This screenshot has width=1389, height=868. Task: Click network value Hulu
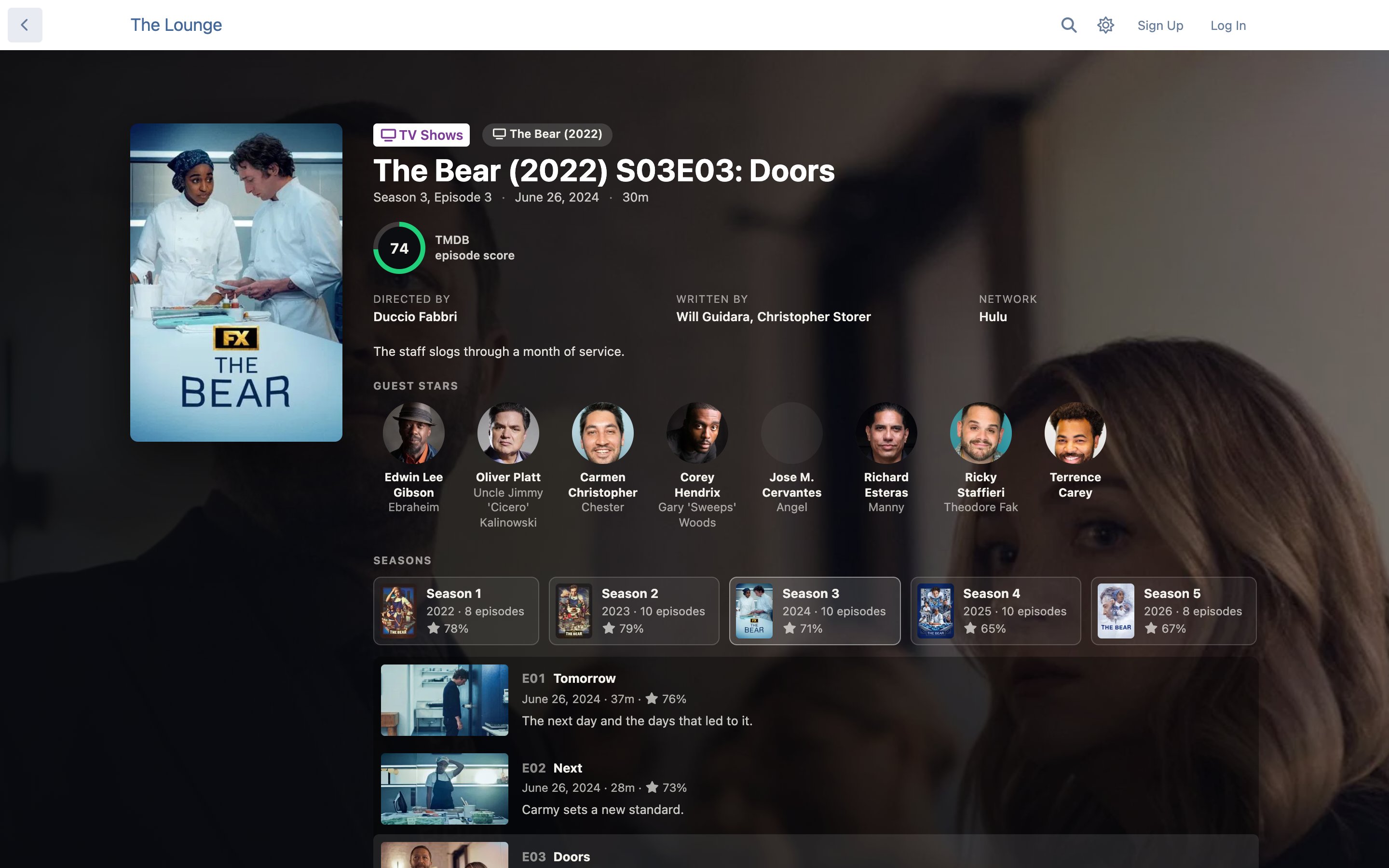click(993, 317)
